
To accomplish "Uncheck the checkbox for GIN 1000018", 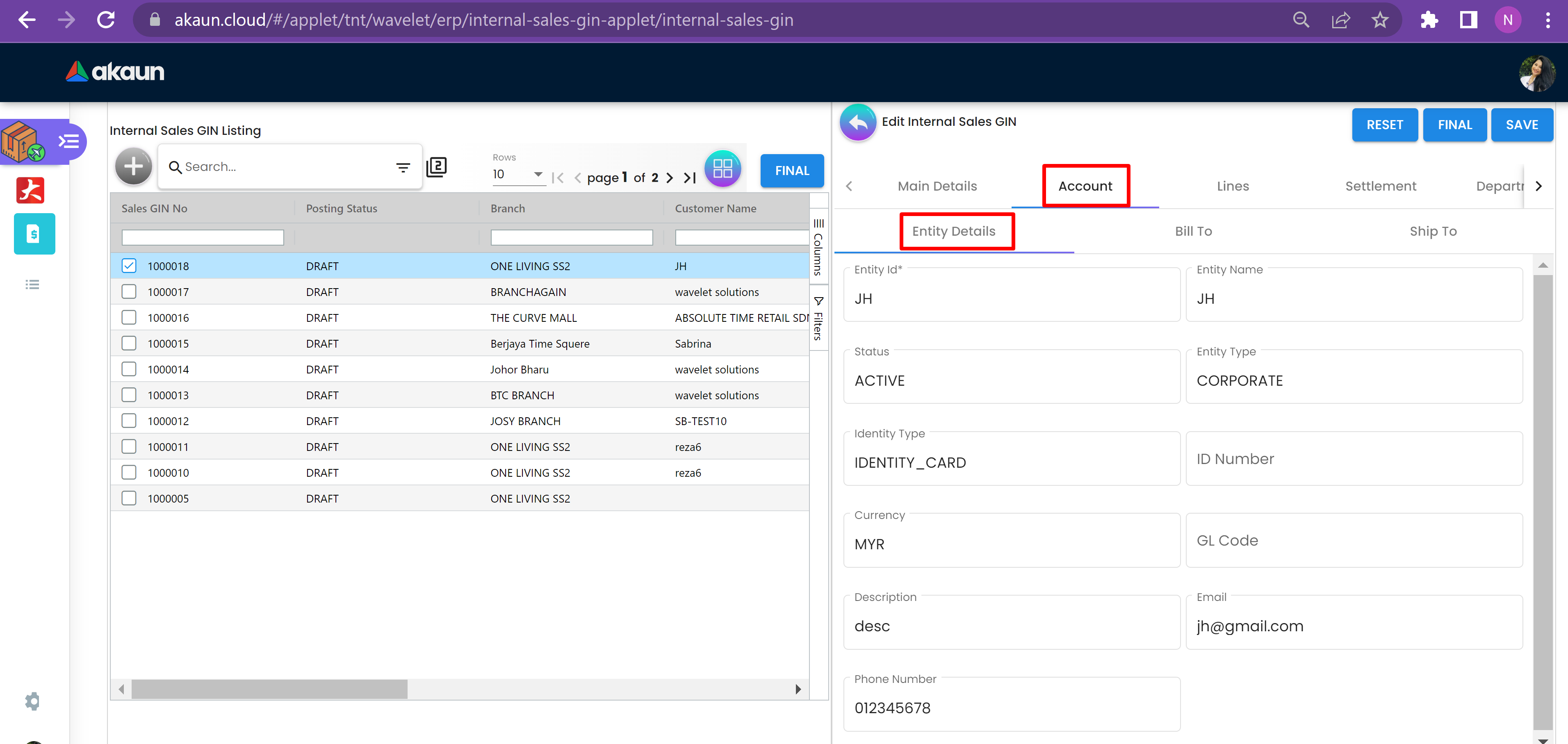I will [x=129, y=266].
